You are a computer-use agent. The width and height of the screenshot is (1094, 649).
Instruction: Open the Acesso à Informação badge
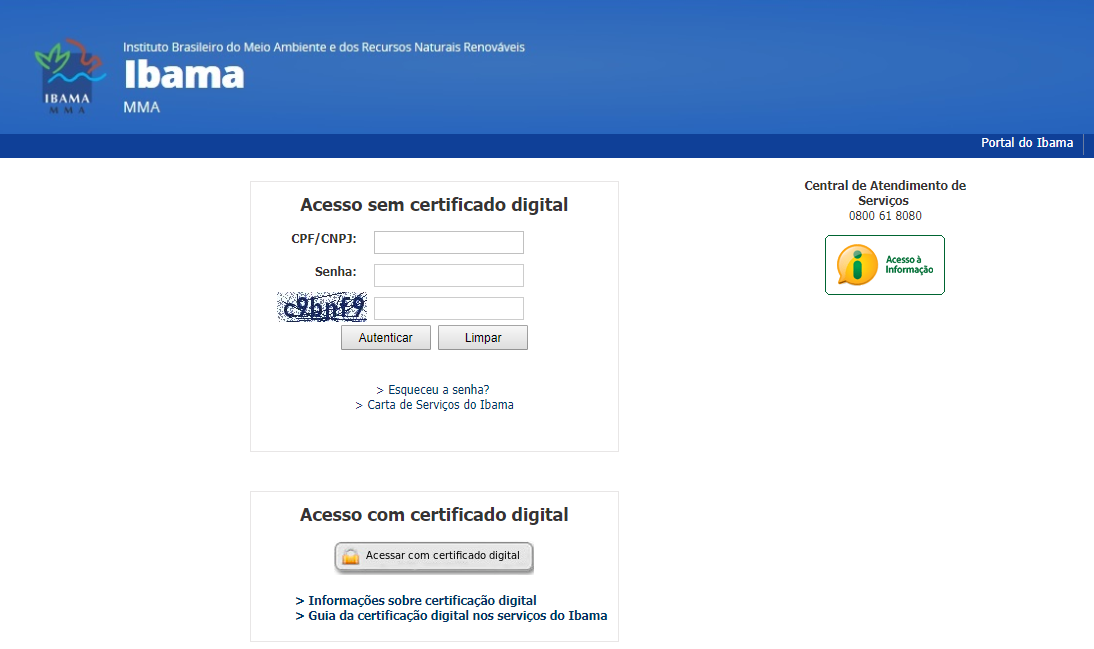[x=885, y=265]
